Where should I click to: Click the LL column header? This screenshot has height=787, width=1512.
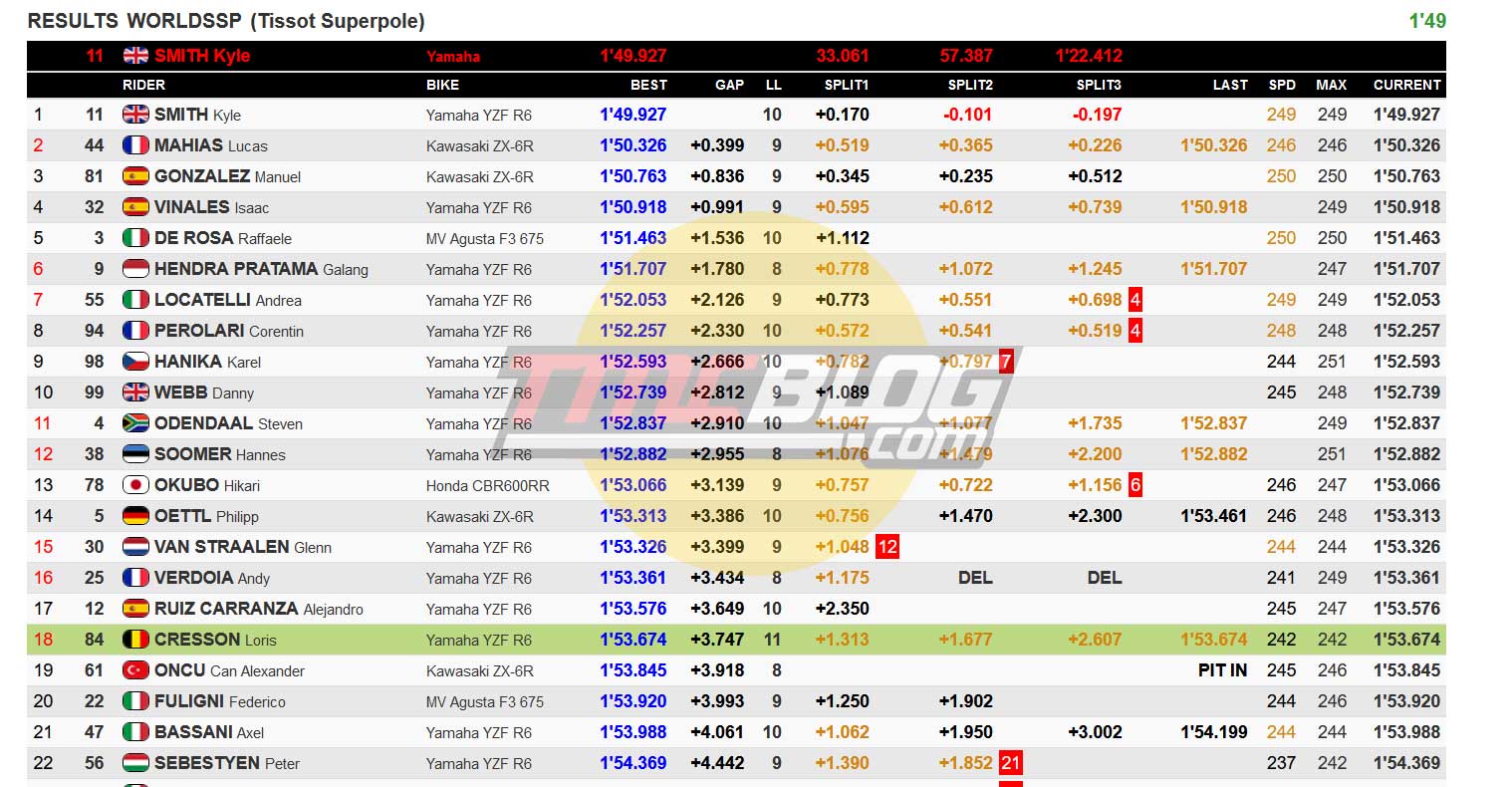(x=773, y=85)
